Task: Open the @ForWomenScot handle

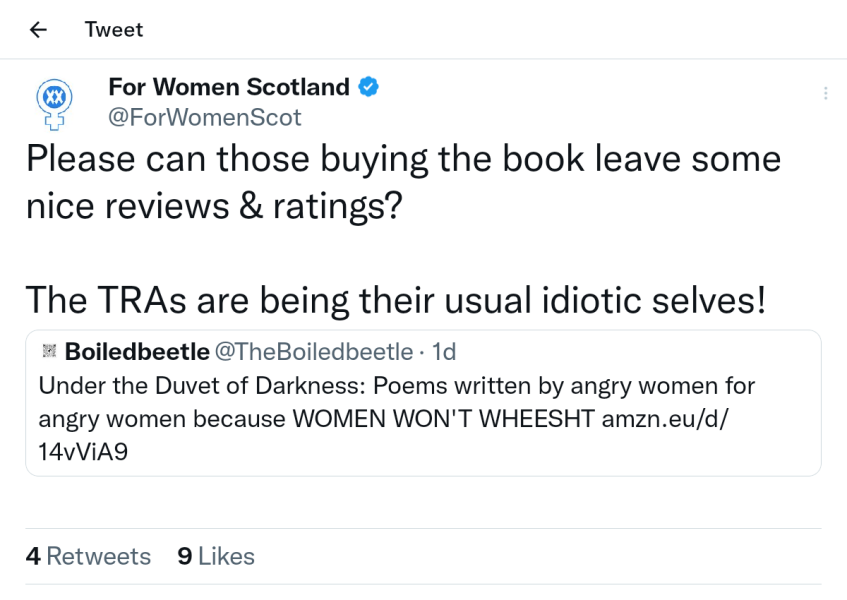Action: coord(203,117)
